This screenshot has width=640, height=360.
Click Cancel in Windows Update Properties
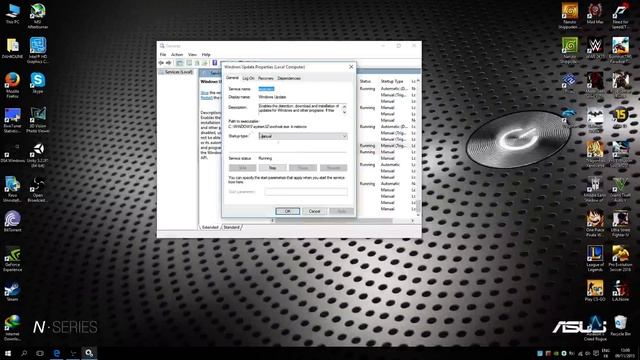point(314,211)
